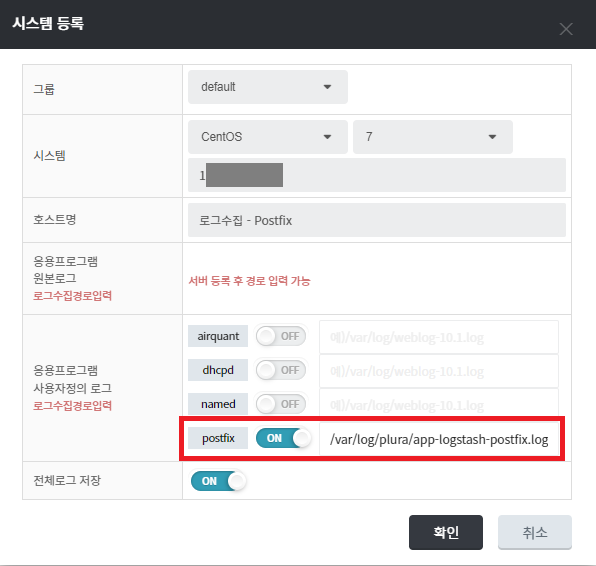Open the version 7 dropdown

(x=433, y=137)
